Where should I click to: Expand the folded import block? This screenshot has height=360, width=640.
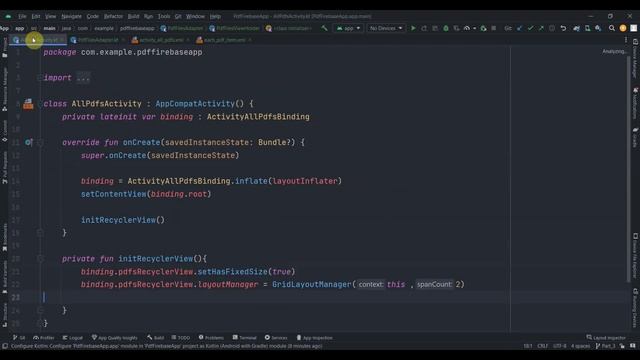pyautogui.click(x=83, y=78)
